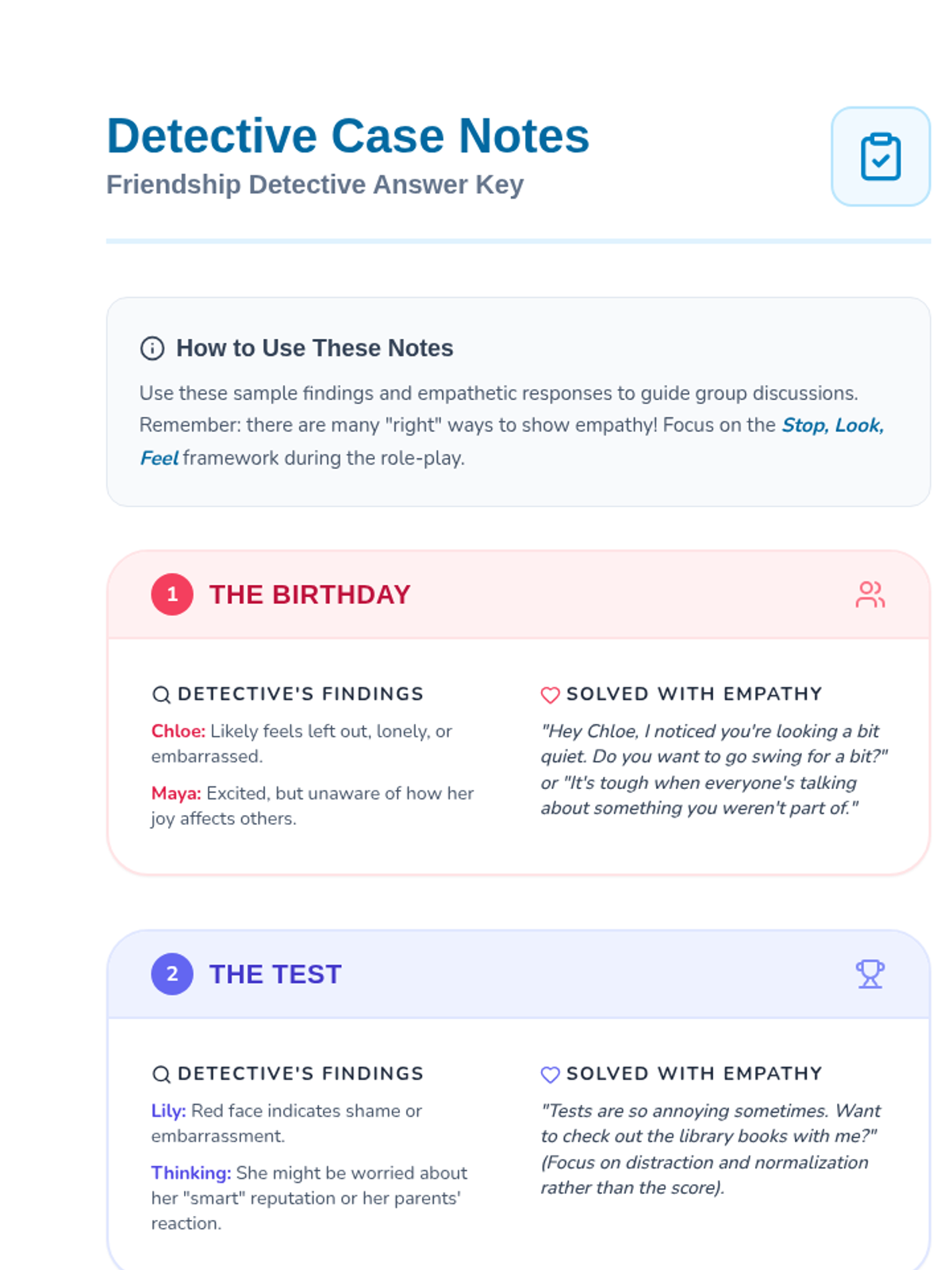Click the magnifier icon in Test findings
This screenshot has width=952, height=1270.
[x=161, y=1074]
